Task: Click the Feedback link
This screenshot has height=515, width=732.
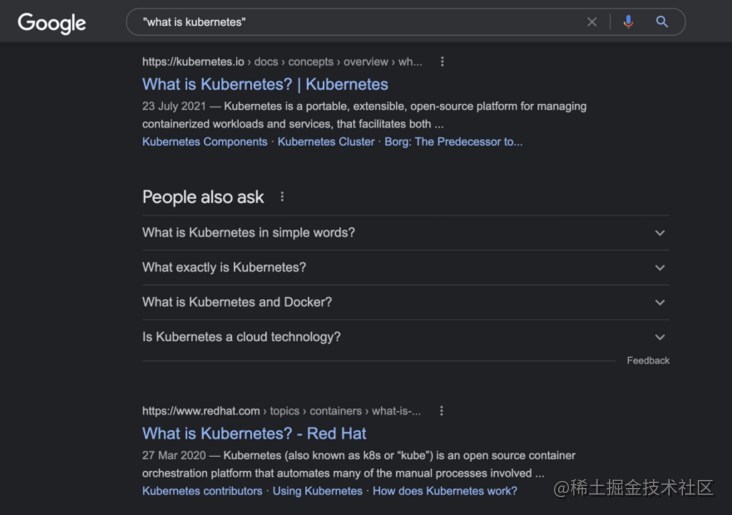Action: point(648,360)
